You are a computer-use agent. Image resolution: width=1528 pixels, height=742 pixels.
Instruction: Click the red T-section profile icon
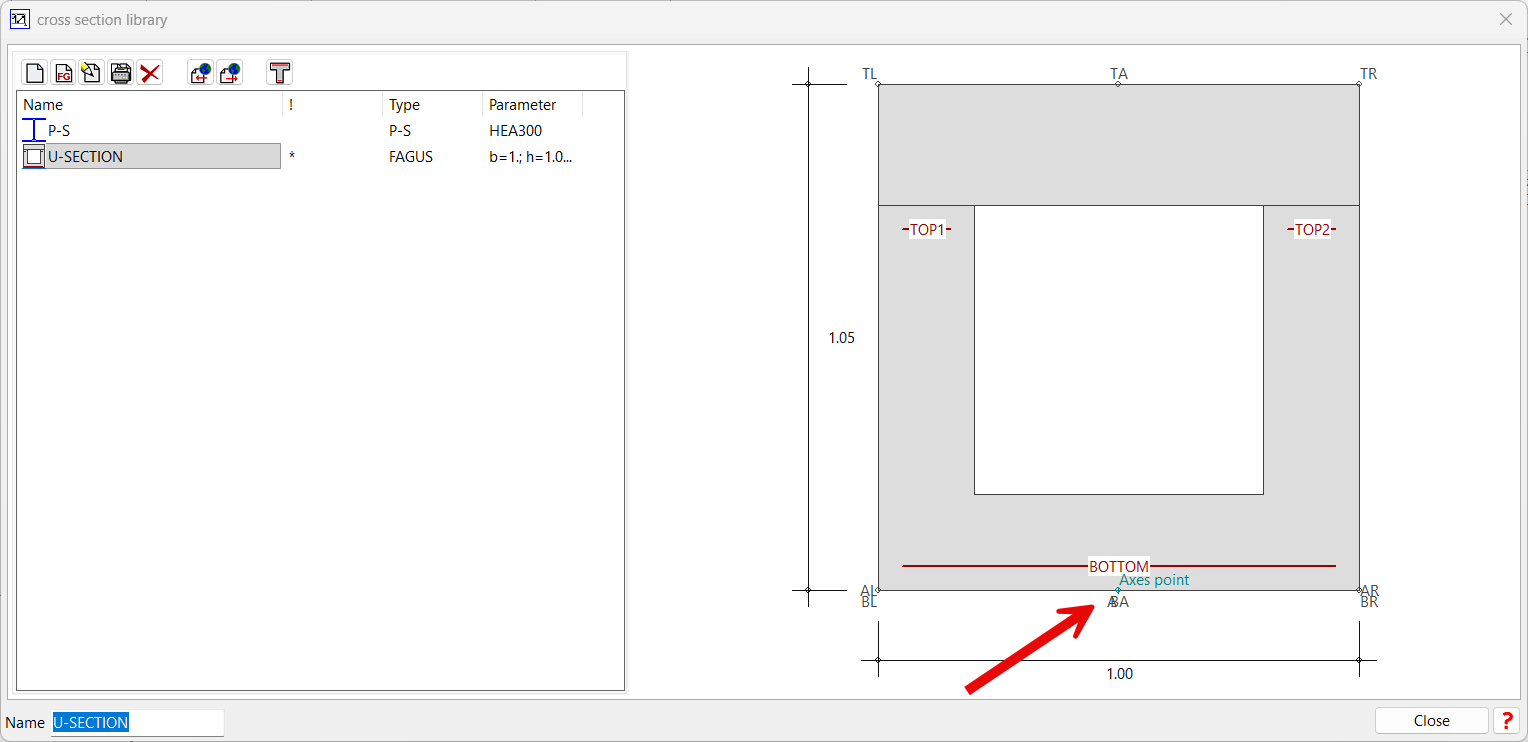280,72
